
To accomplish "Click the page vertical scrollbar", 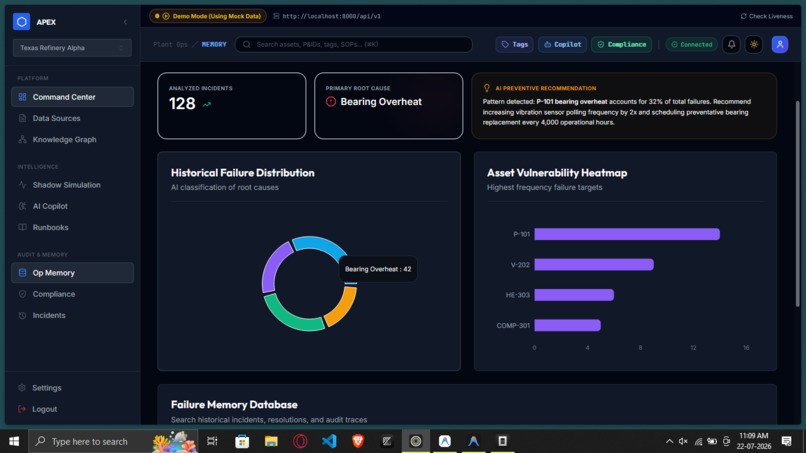I will click(798, 206).
